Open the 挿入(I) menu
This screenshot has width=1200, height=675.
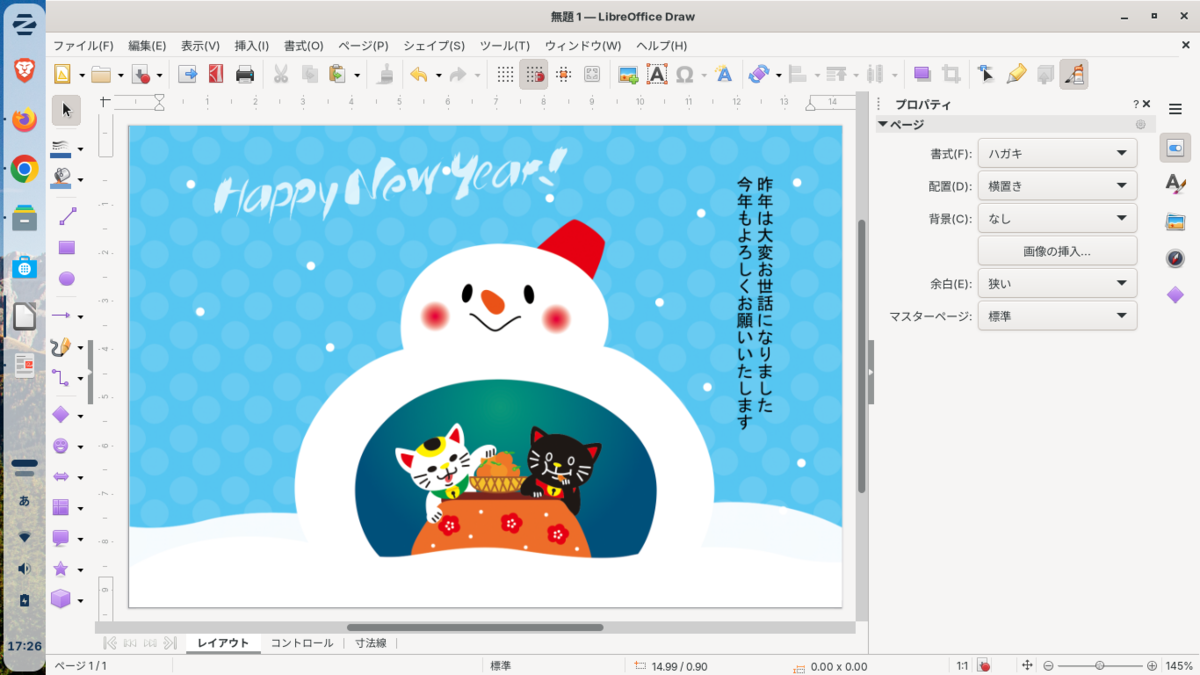(x=251, y=46)
